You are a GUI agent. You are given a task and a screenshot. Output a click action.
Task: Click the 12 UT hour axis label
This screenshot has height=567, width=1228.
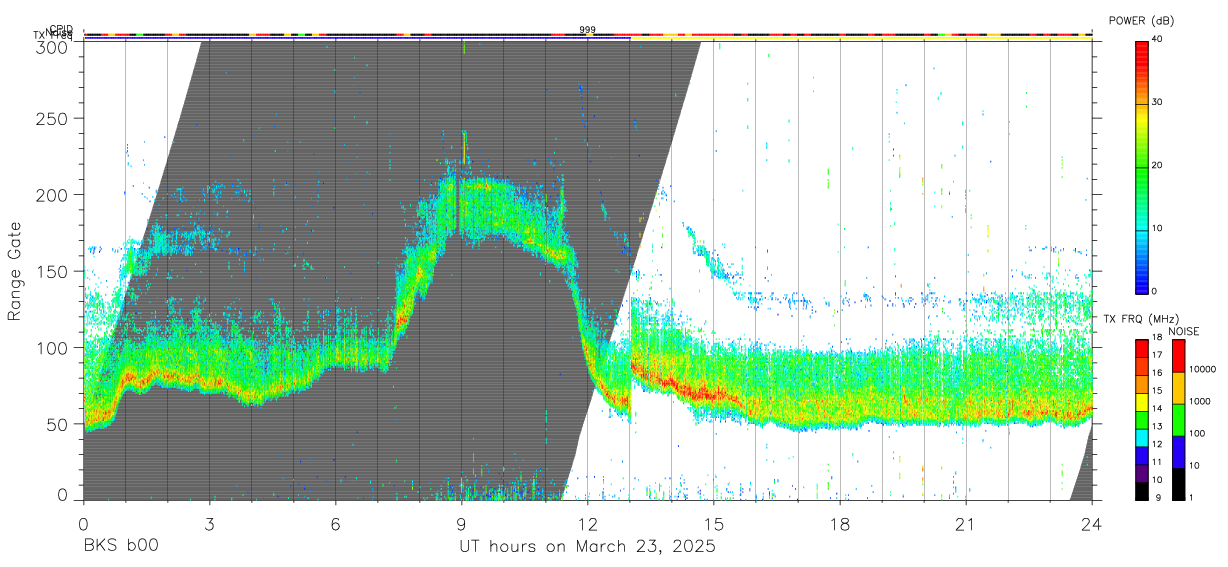[588, 525]
